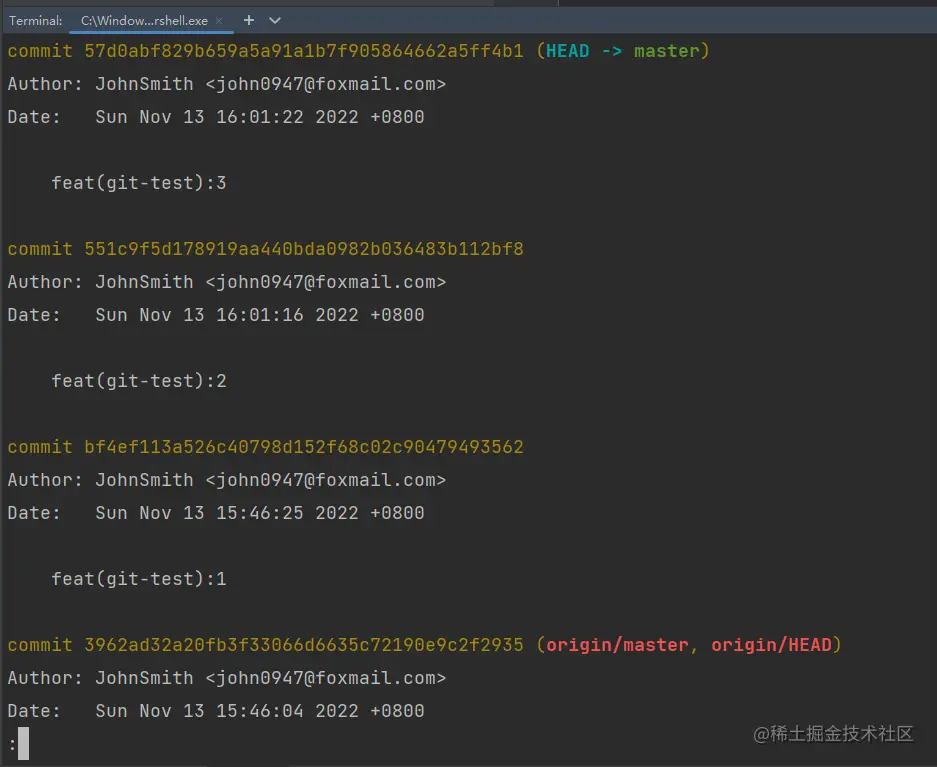The image size is (937, 767).
Task: Open a new terminal tab with plus icon
Action: click(249, 20)
